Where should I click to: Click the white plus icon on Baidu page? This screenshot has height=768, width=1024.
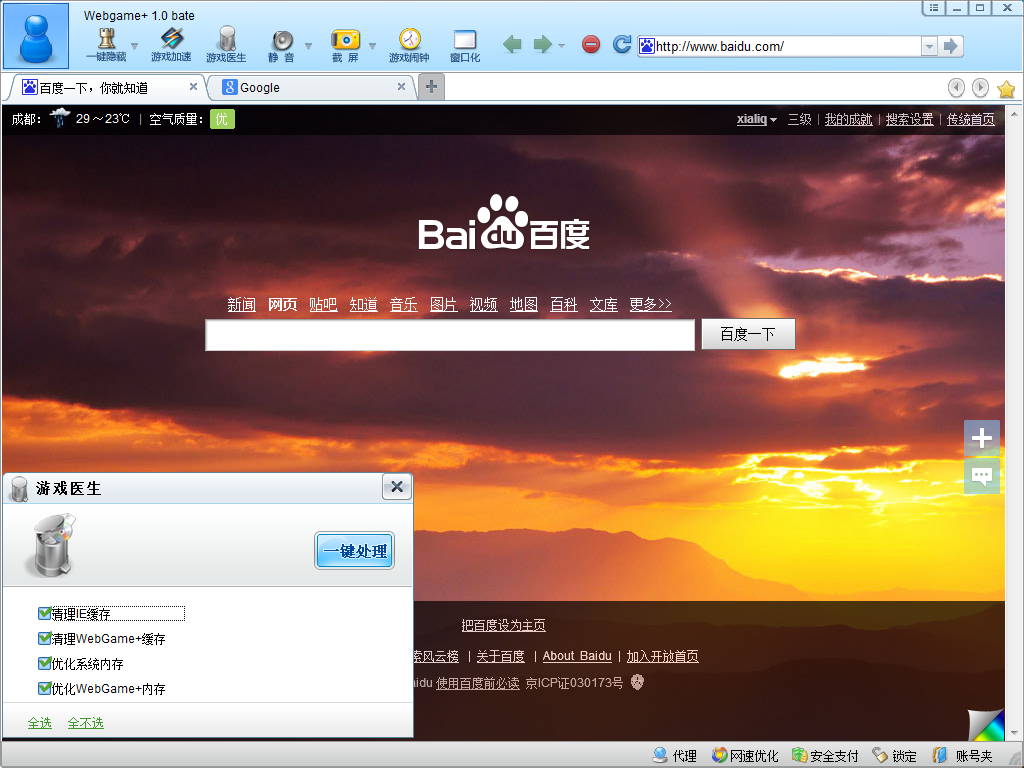982,438
